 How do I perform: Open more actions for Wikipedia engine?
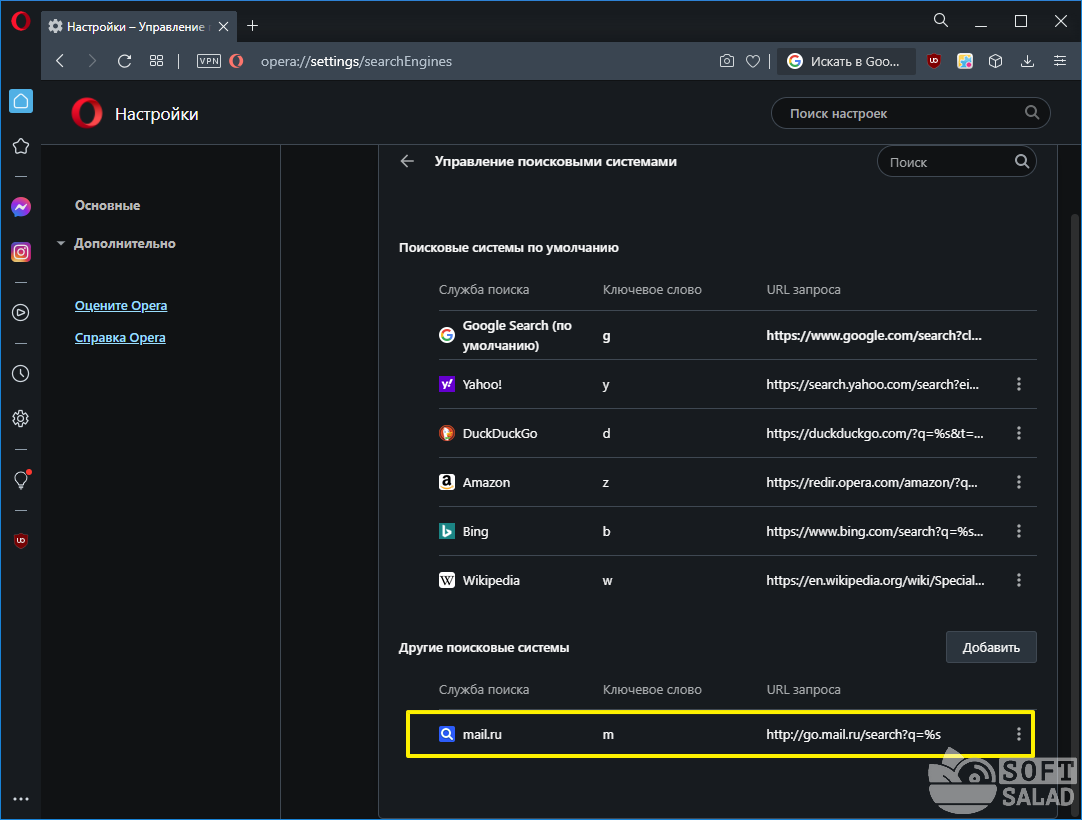pos(1019,580)
